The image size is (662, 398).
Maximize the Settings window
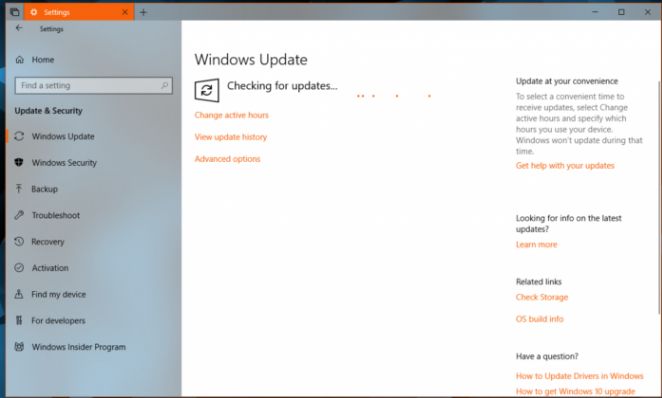[x=621, y=12]
